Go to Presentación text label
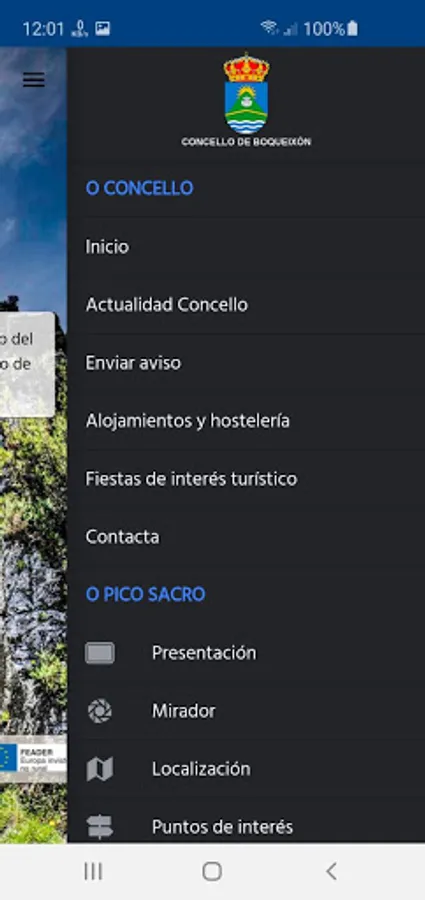425x900 pixels. [204, 653]
